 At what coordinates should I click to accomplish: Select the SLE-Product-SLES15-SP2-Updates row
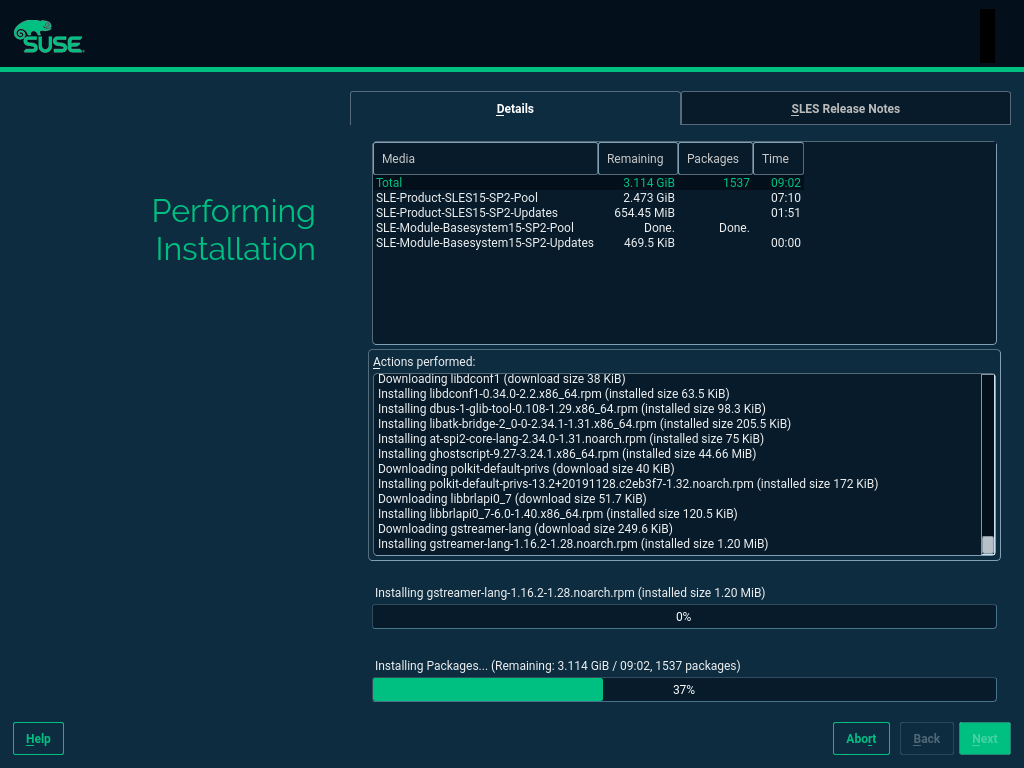(x=467, y=213)
